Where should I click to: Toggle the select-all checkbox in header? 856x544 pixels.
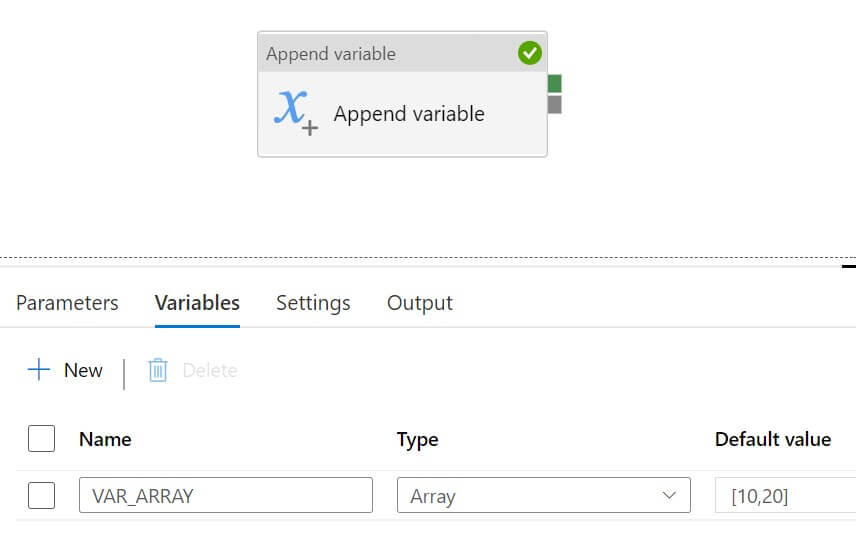click(42, 439)
